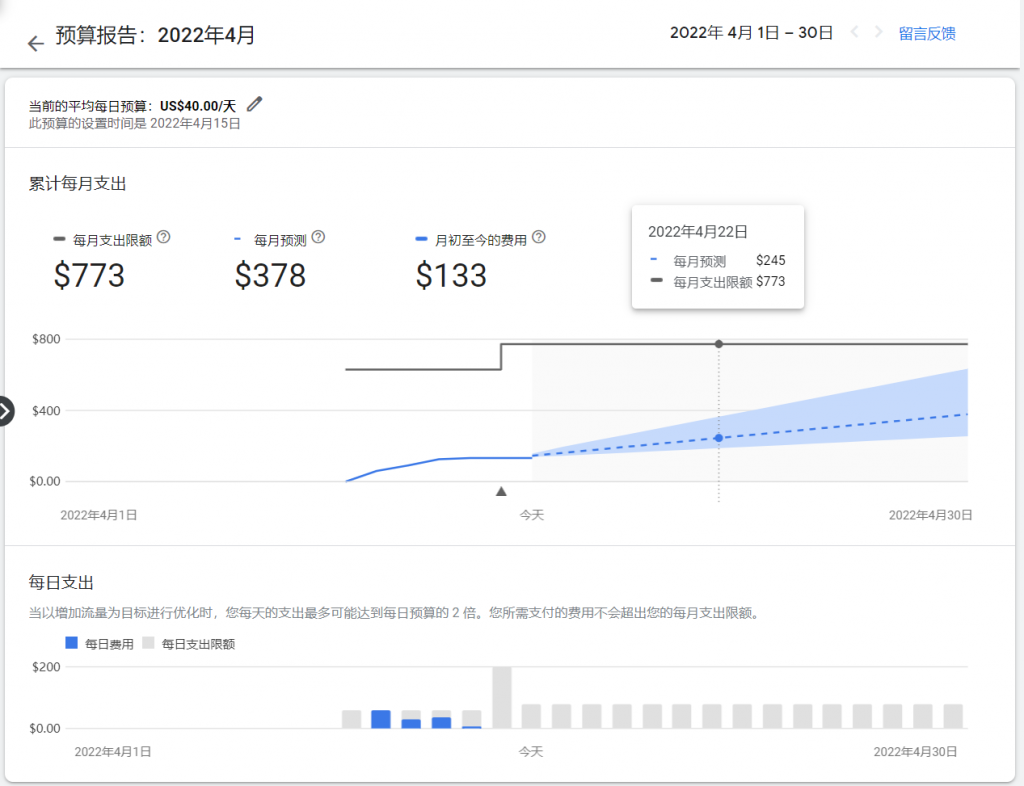Click the $133 month-to-date cost value
The width and height of the screenshot is (1024, 786).
click(451, 275)
